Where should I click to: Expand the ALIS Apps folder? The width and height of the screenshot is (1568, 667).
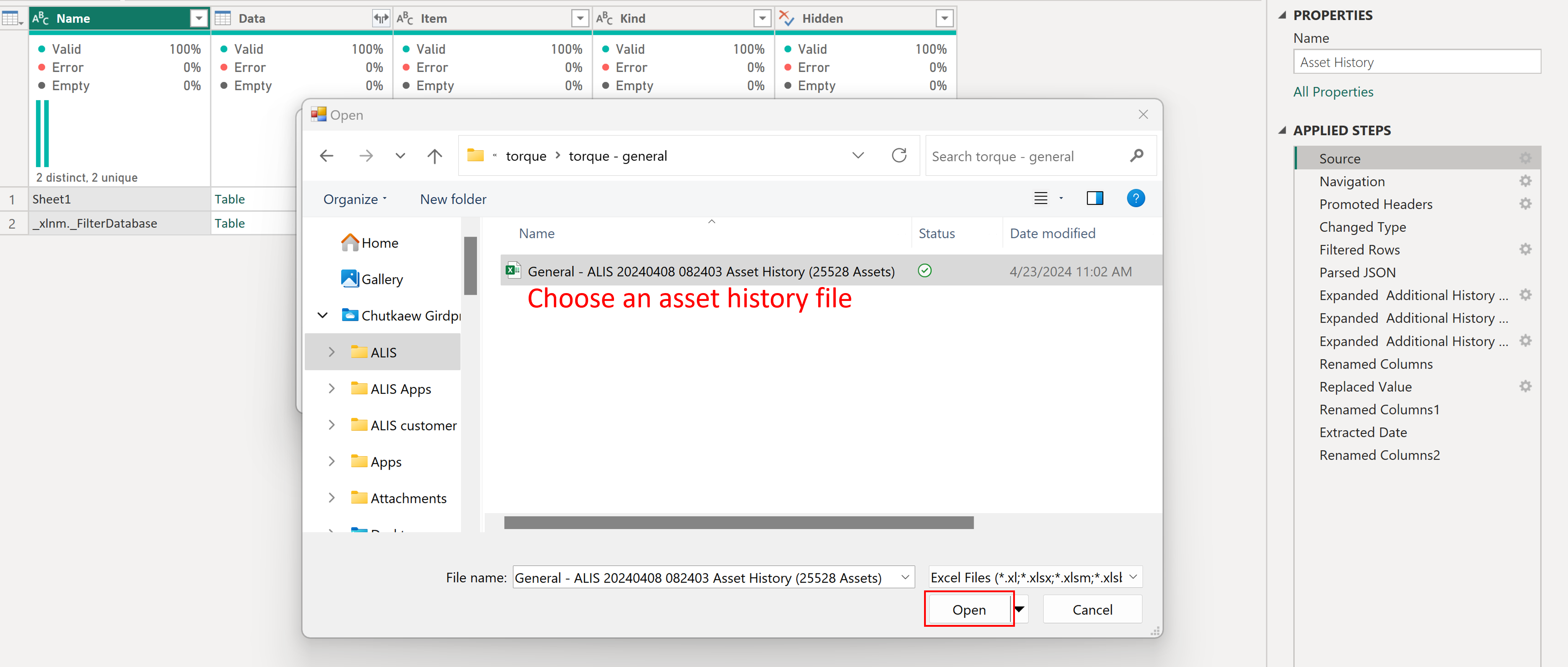click(332, 389)
